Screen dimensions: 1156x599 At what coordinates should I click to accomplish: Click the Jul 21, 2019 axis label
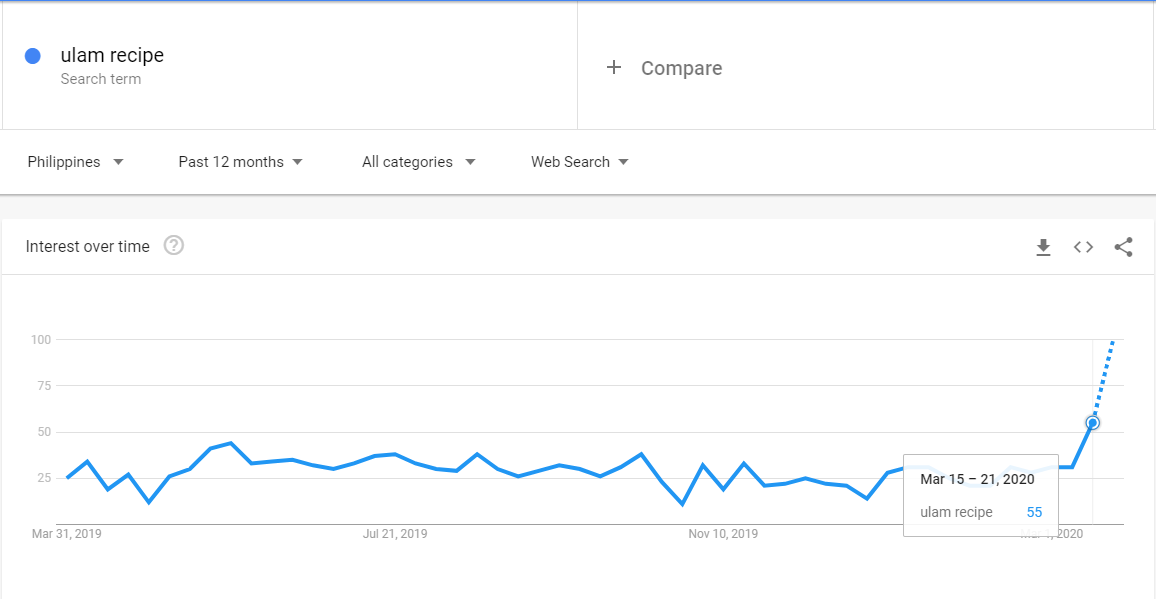(395, 534)
